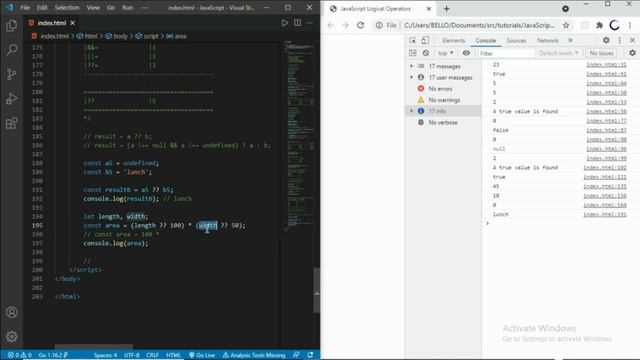The width and height of the screenshot is (640, 360).
Task: Select the No verbose filter row
Action: [443, 122]
